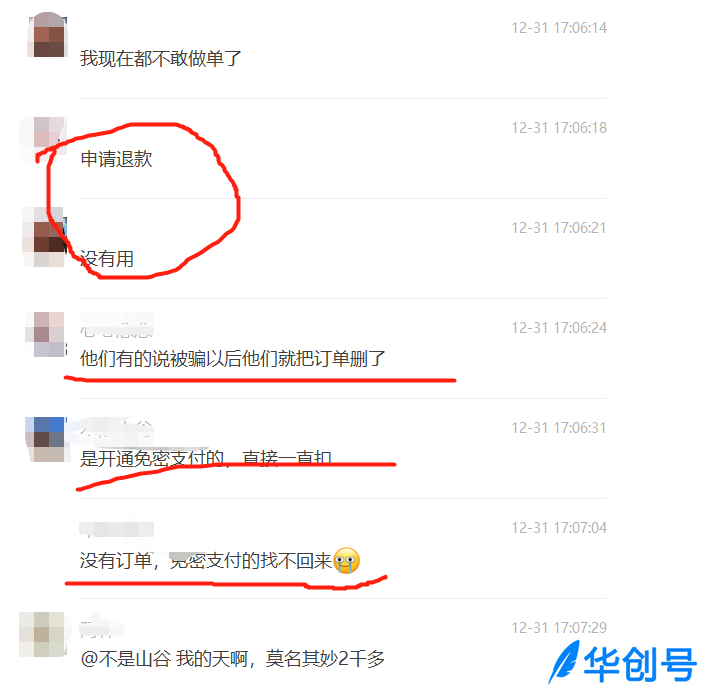Select message 他们有的说被骗以后他们就把订单删了
The image size is (702, 687).
tap(232, 359)
